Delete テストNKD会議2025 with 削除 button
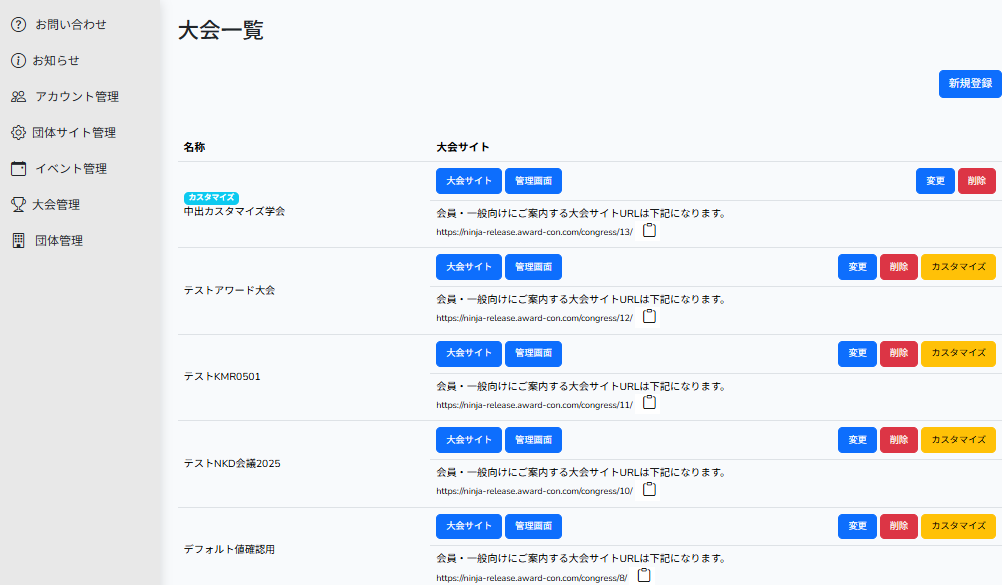The width and height of the screenshot is (1002, 585). [898, 440]
